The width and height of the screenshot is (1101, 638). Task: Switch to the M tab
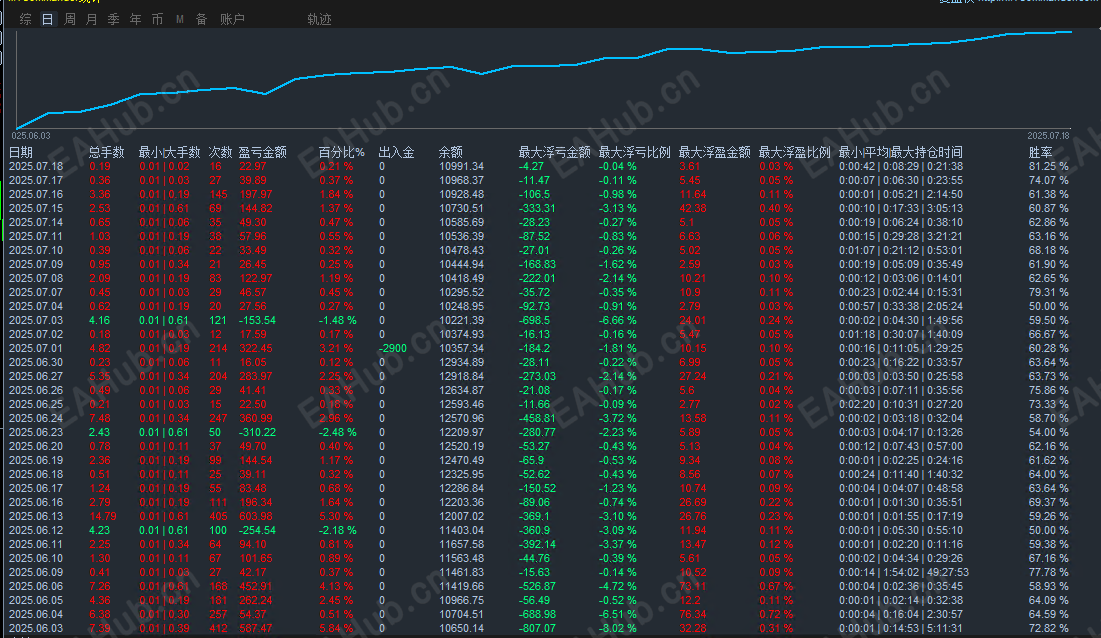pyautogui.click(x=180, y=19)
